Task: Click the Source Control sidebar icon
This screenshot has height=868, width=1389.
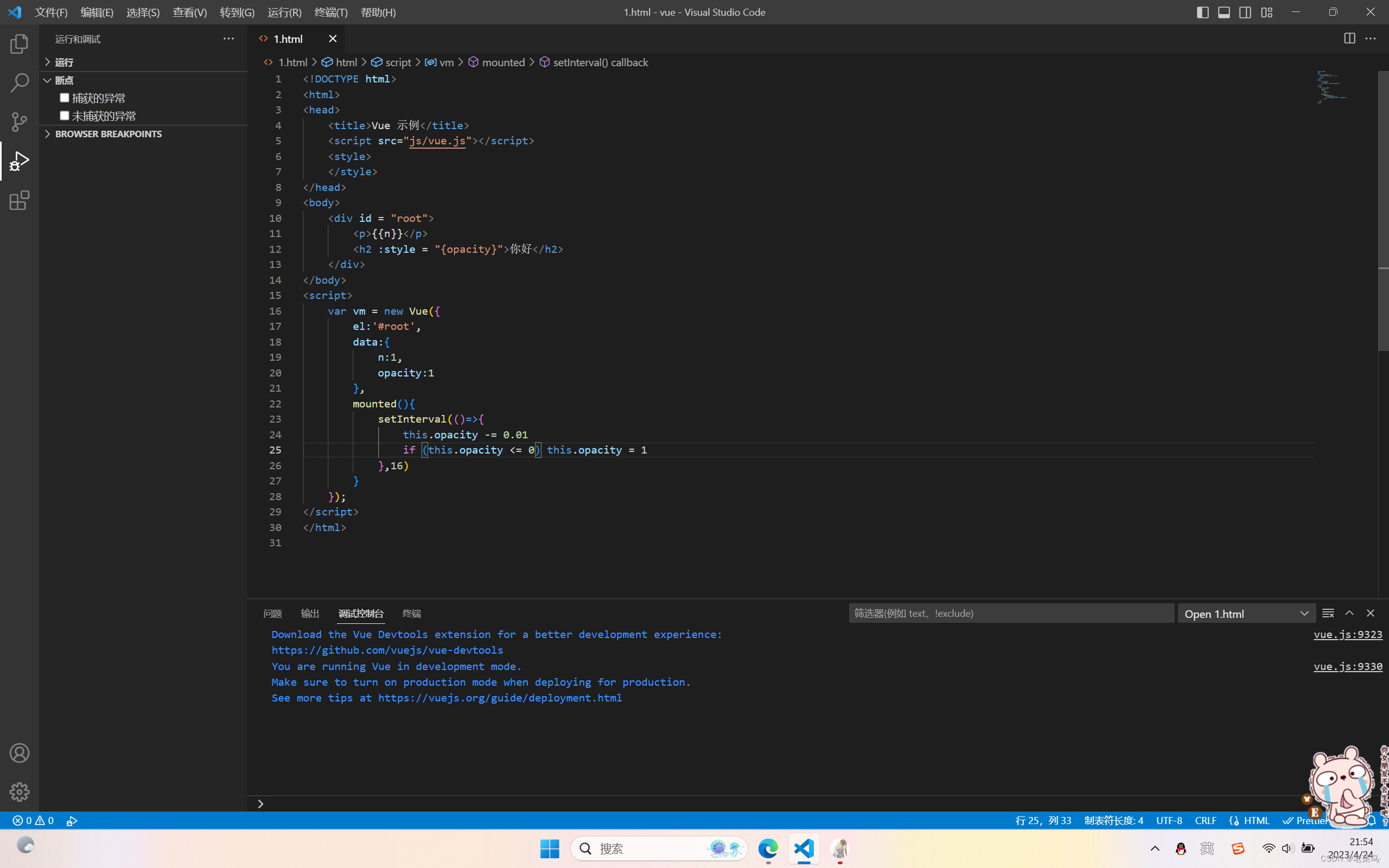Action: (x=19, y=121)
